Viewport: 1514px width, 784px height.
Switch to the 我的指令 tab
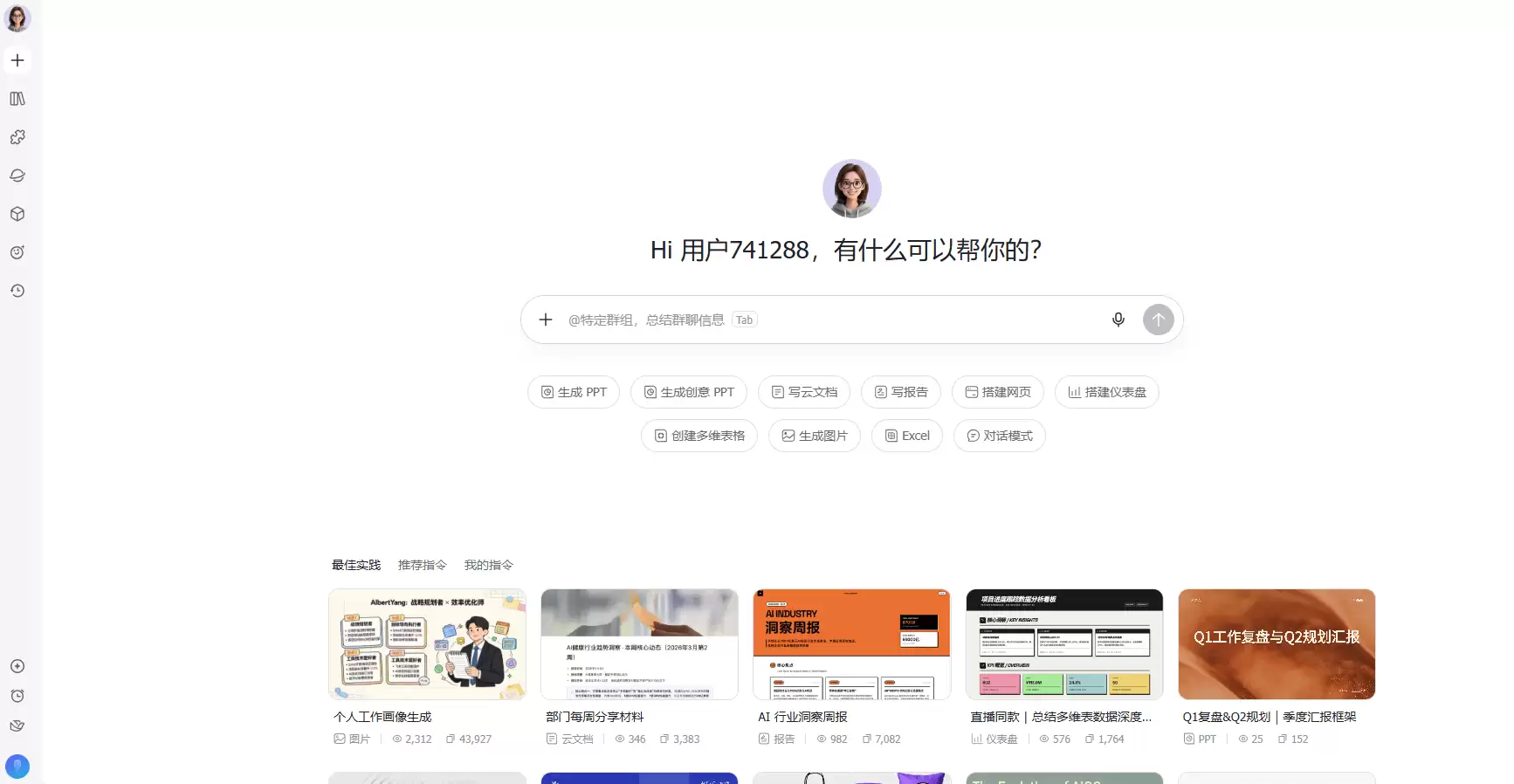[x=489, y=565]
